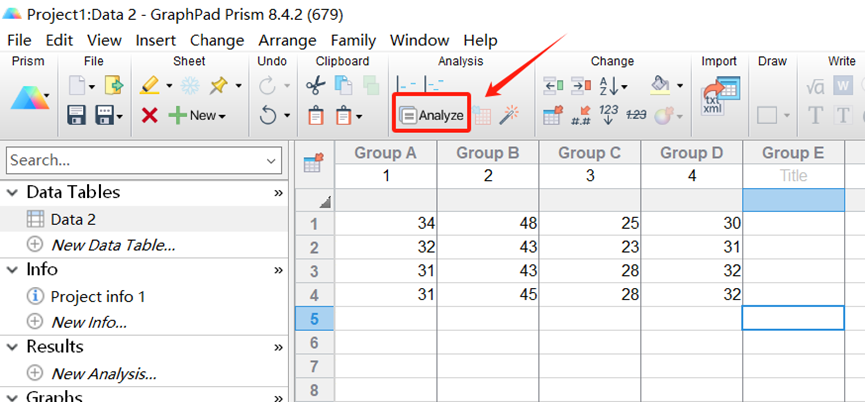Open dropdown arrow next to new file icon
865x402 pixels.
click(x=92, y=86)
